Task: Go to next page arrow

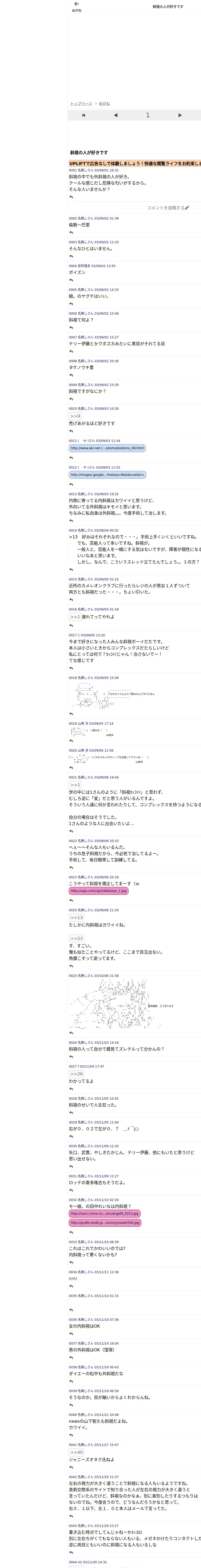Action: tap(180, 115)
